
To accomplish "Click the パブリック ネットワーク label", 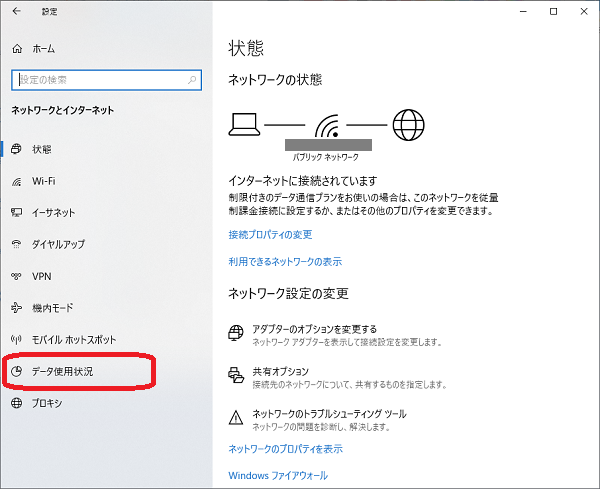I will point(326,157).
